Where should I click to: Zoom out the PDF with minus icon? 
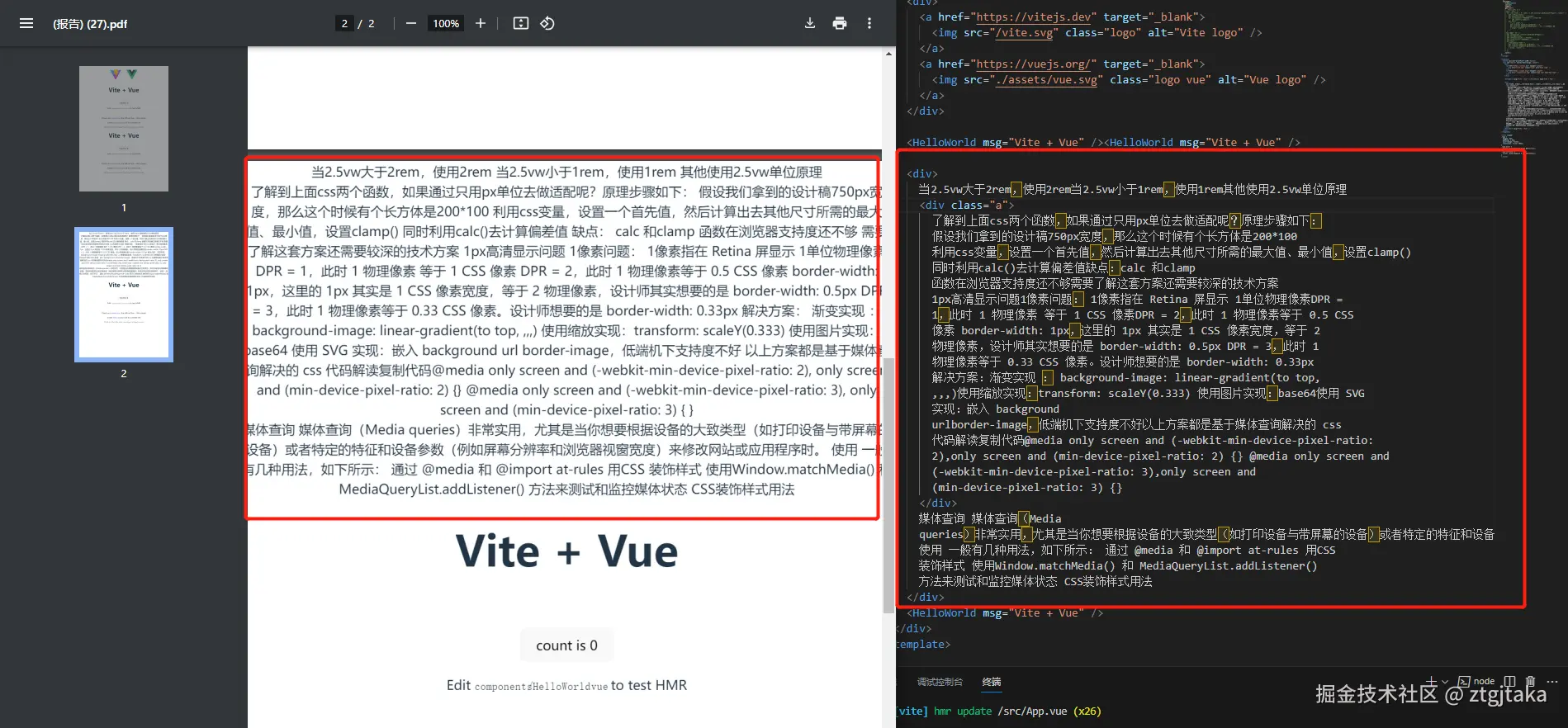pos(410,23)
